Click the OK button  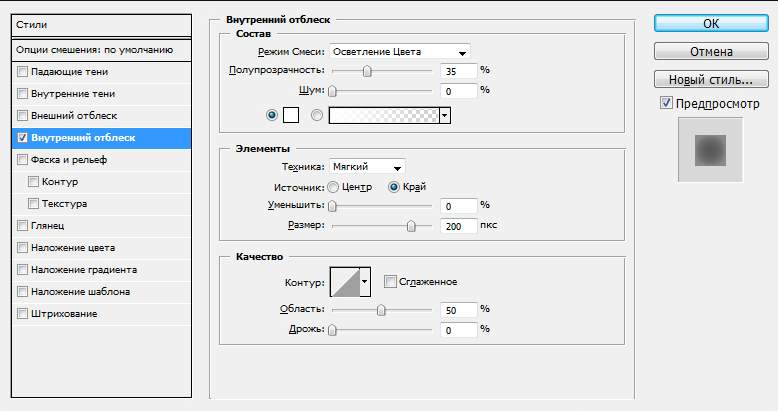point(711,23)
